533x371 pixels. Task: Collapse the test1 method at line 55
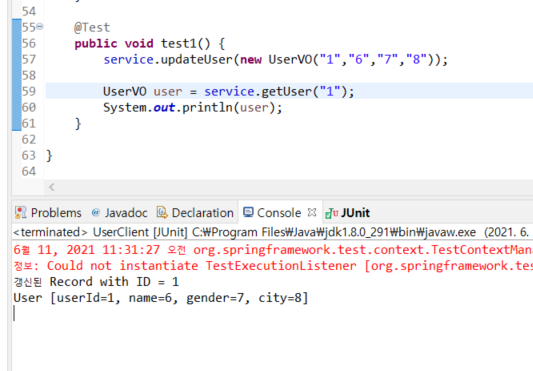tap(40, 27)
